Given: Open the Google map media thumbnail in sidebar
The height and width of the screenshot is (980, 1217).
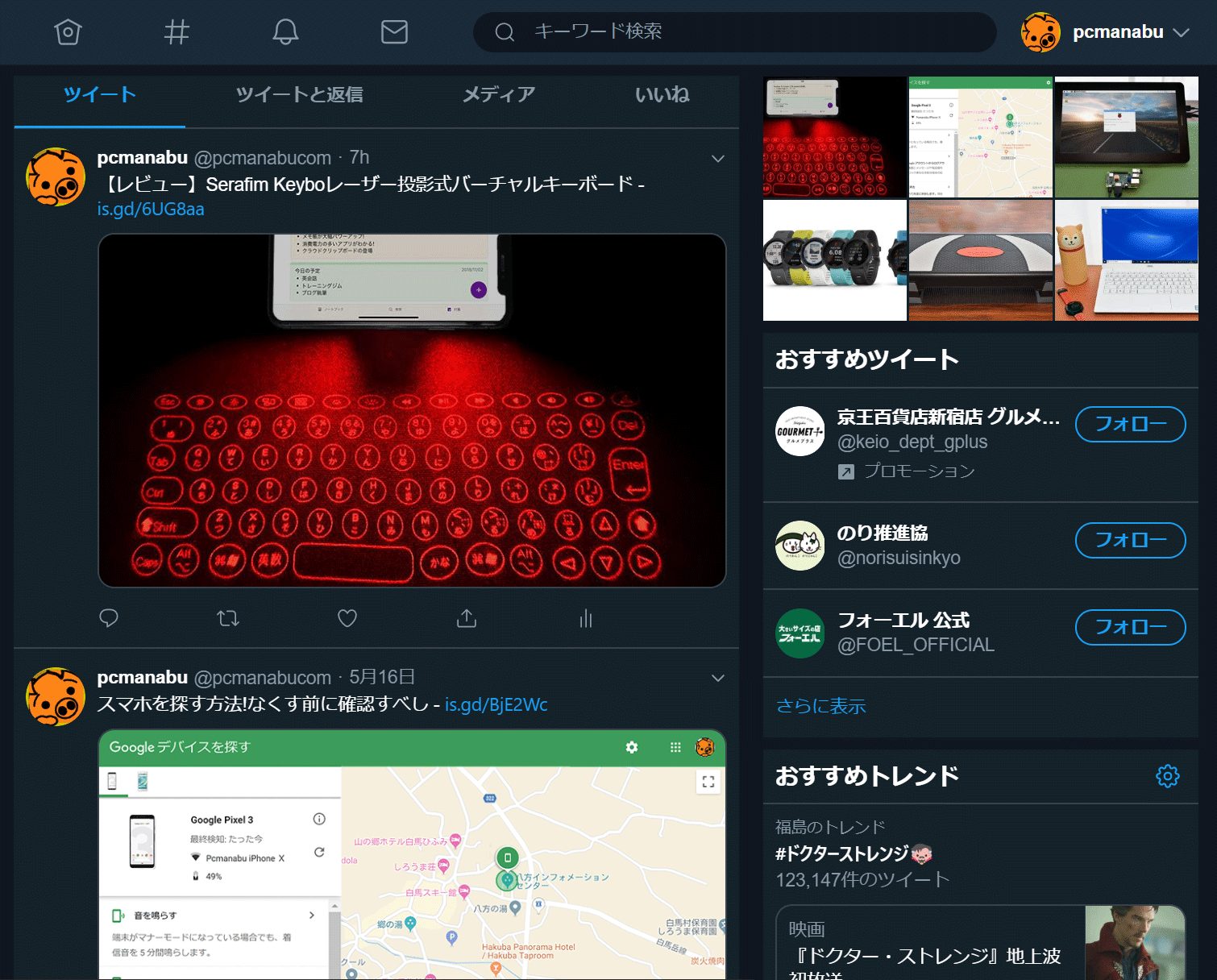Looking at the screenshot, I should coord(981,137).
